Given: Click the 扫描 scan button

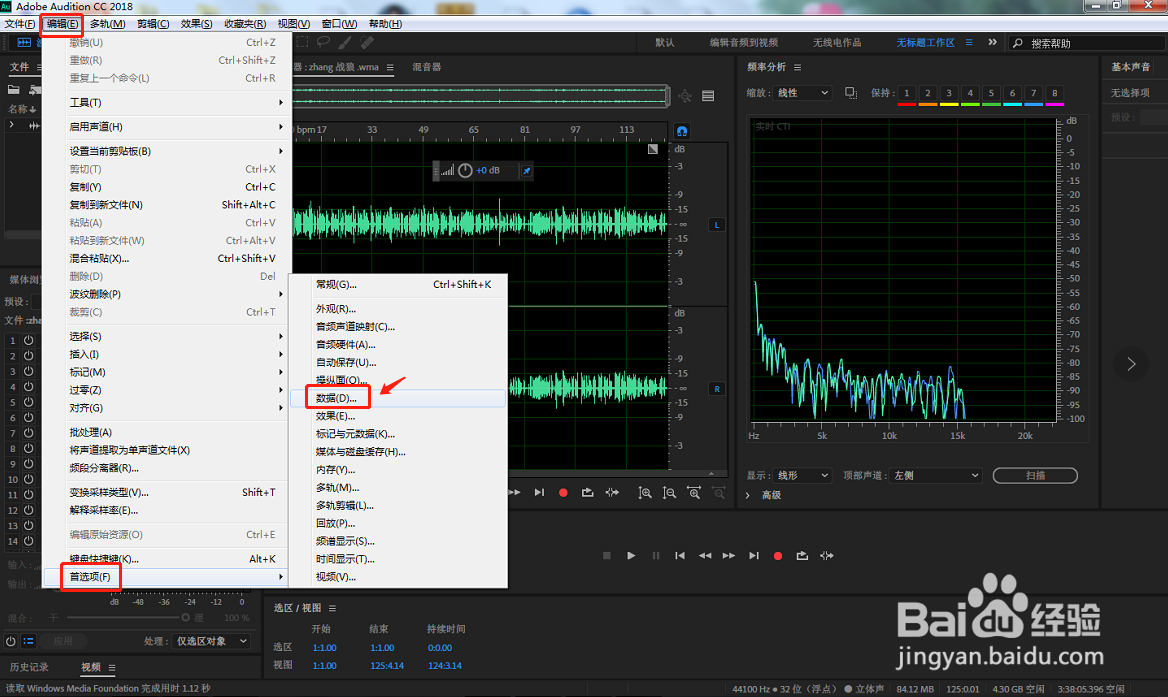Looking at the screenshot, I should point(1035,475).
